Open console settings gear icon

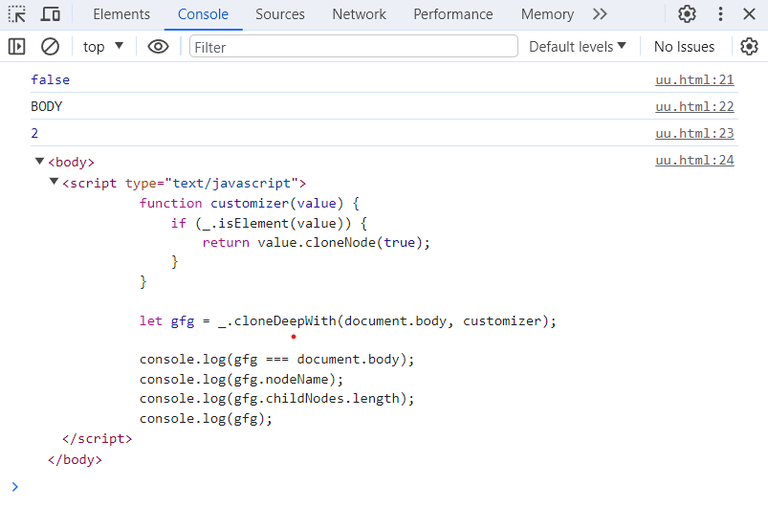[749, 47]
